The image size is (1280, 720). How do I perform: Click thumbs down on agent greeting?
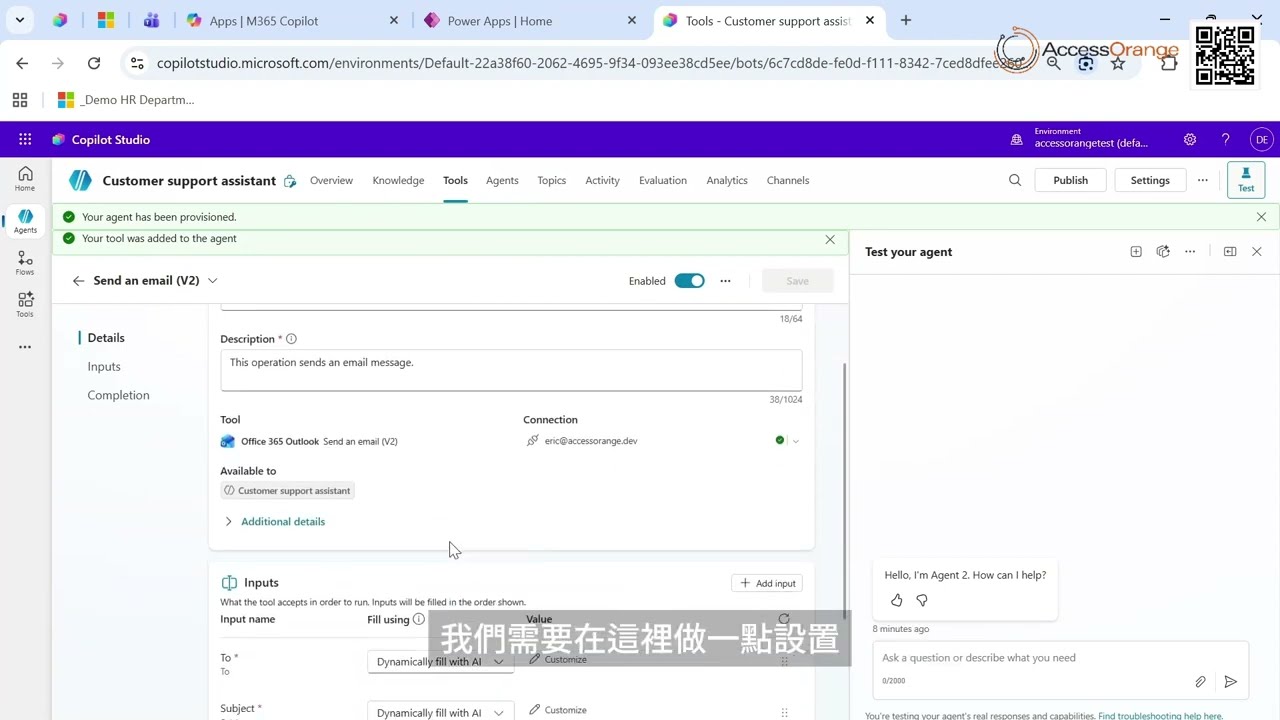point(922,600)
